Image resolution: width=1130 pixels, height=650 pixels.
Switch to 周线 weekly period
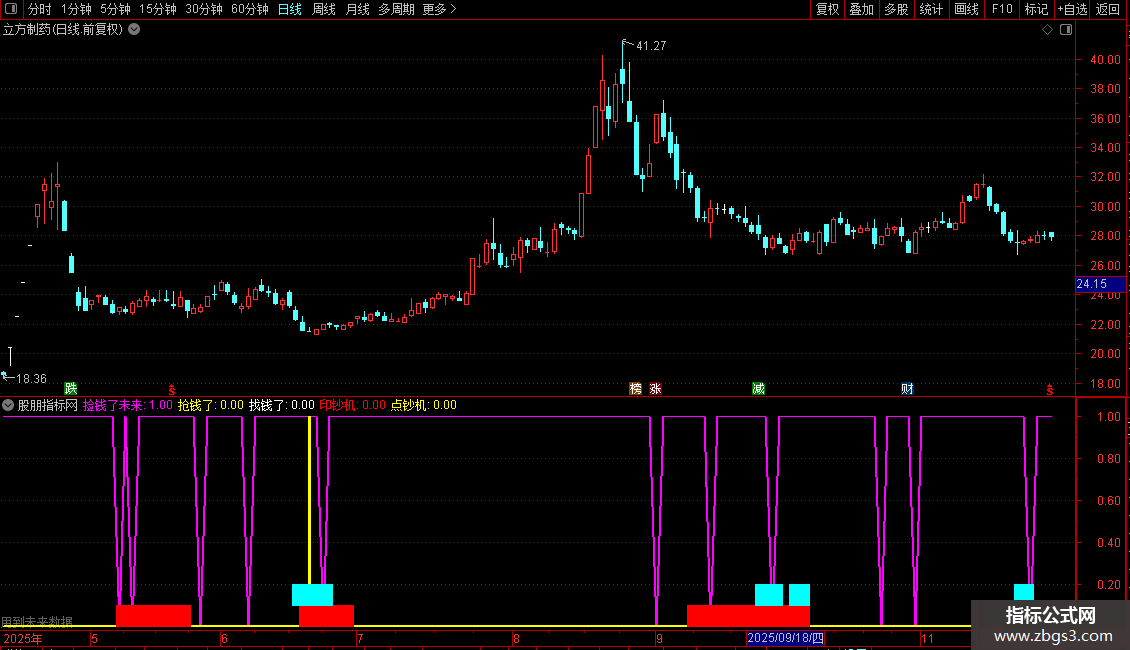(324, 9)
